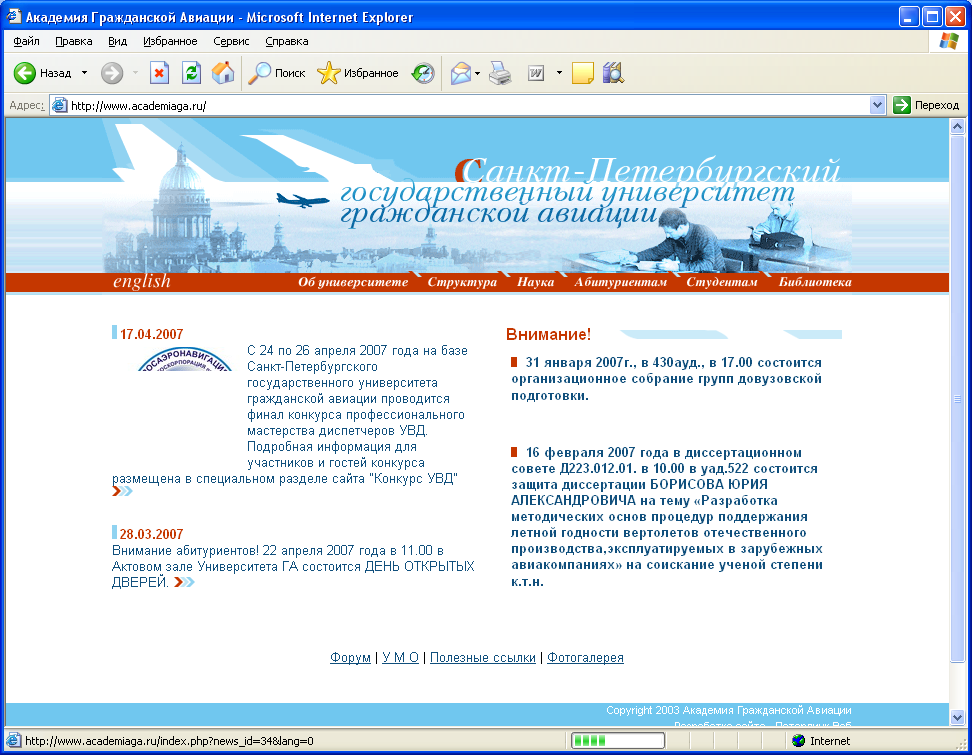Click the Mail envelope icon

click(461, 73)
